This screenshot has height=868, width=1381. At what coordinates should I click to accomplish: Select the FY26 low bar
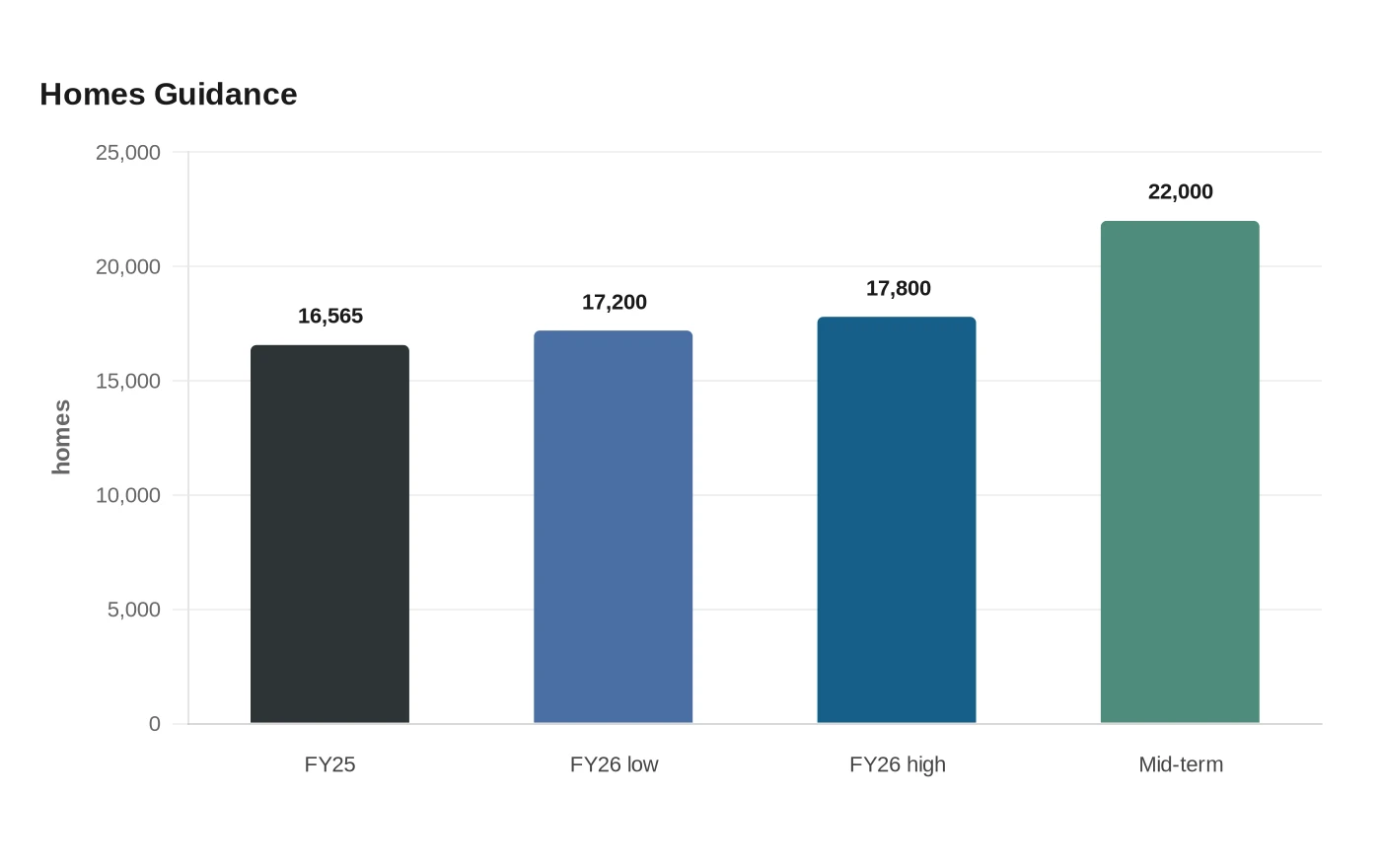614,527
